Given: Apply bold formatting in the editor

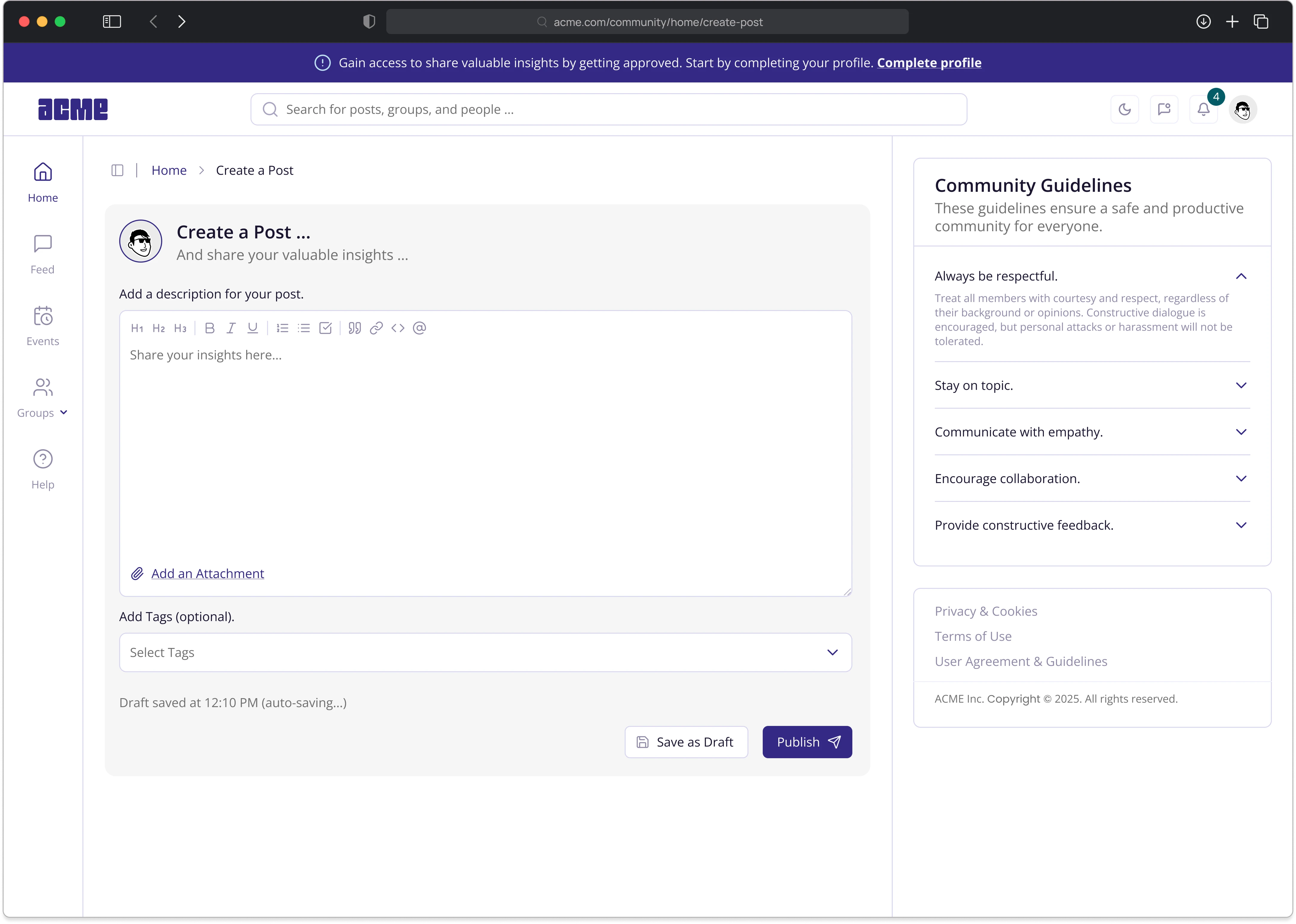Looking at the screenshot, I should (x=209, y=328).
